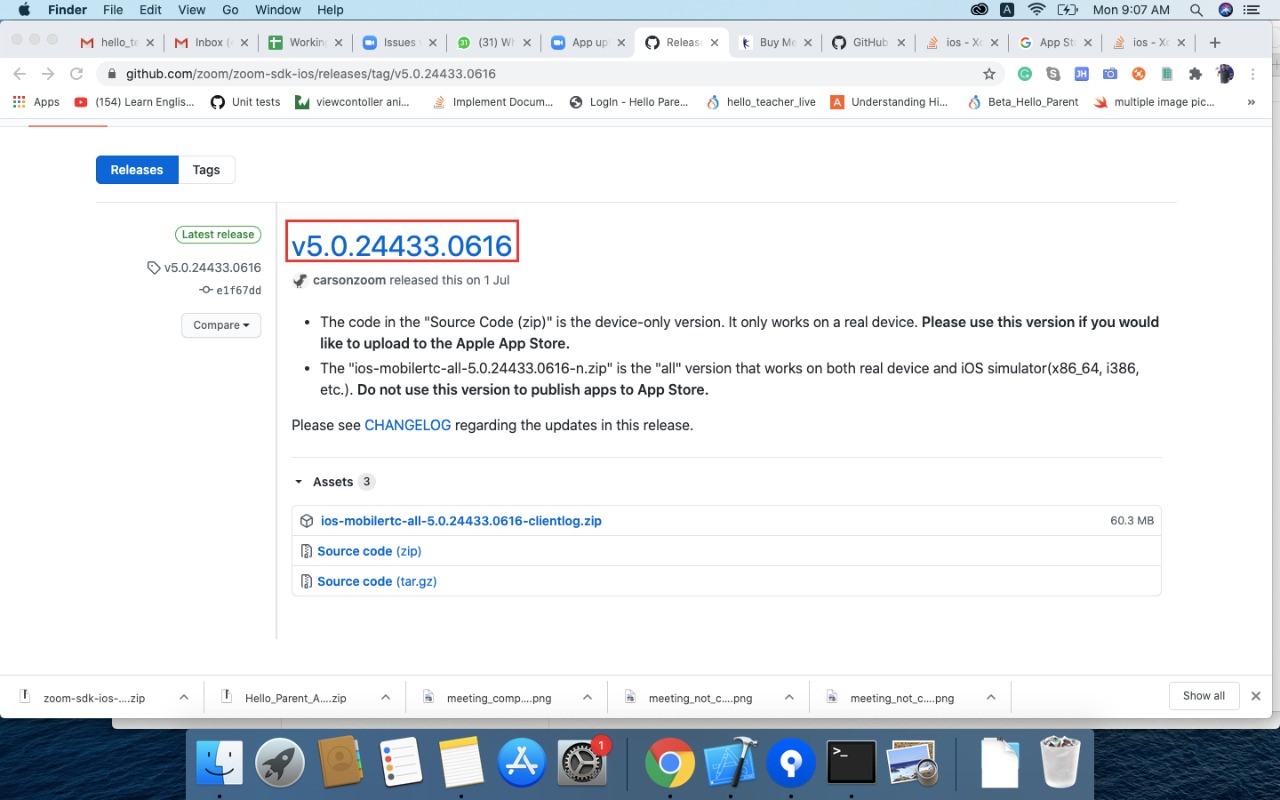Switch to the Inbox Gmail tab
The width and height of the screenshot is (1280, 800).
(210, 42)
